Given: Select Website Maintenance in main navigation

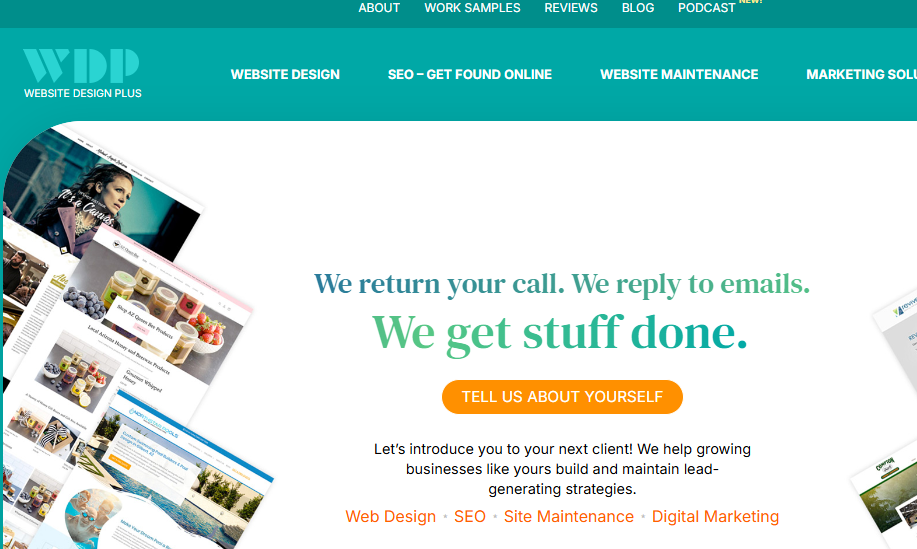Looking at the screenshot, I should (x=679, y=74).
